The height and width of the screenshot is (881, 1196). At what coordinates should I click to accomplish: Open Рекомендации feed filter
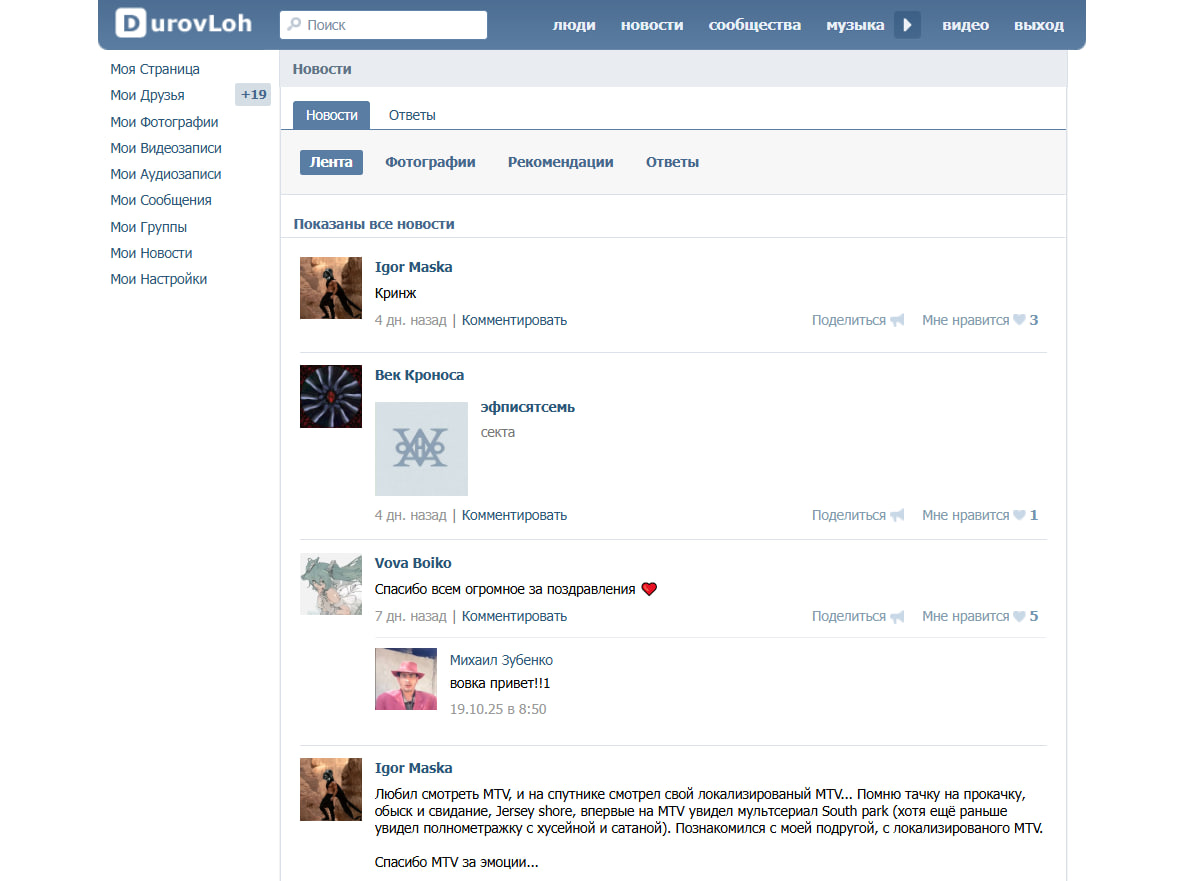tap(560, 162)
